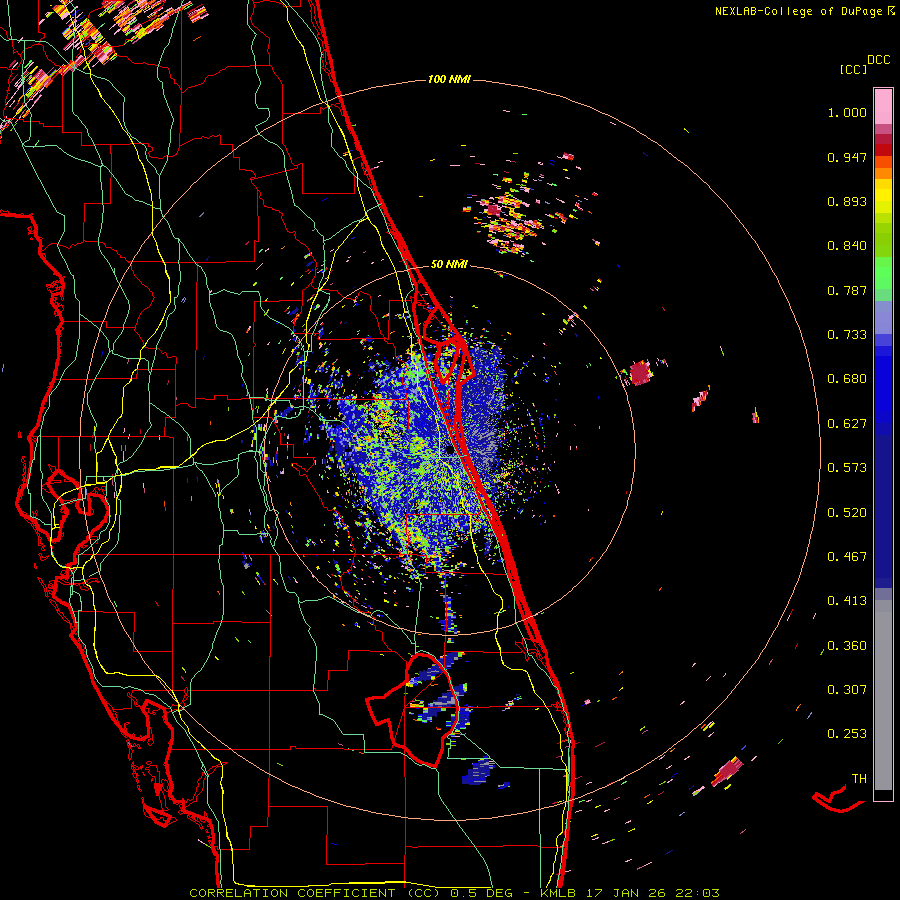
Task: Click the 0.573 legend value
Action: coord(847,468)
